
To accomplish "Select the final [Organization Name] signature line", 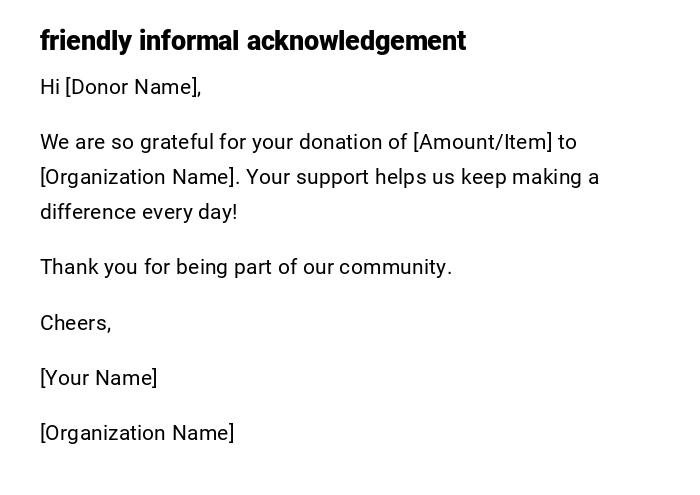I will [137, 433].
